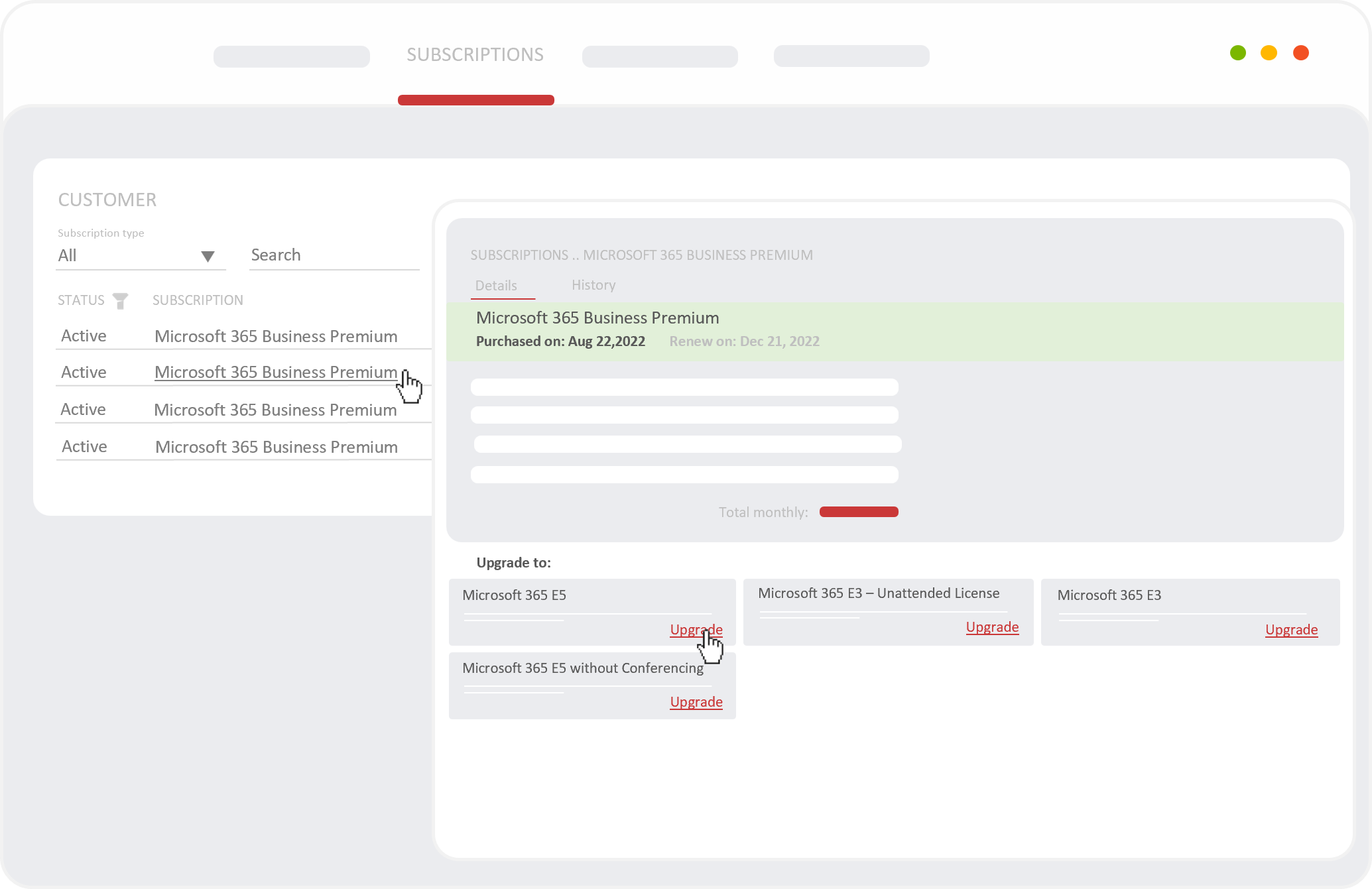
Task: Switch to the Details tab
Action: pyautogui.click(x=496, y=286)
